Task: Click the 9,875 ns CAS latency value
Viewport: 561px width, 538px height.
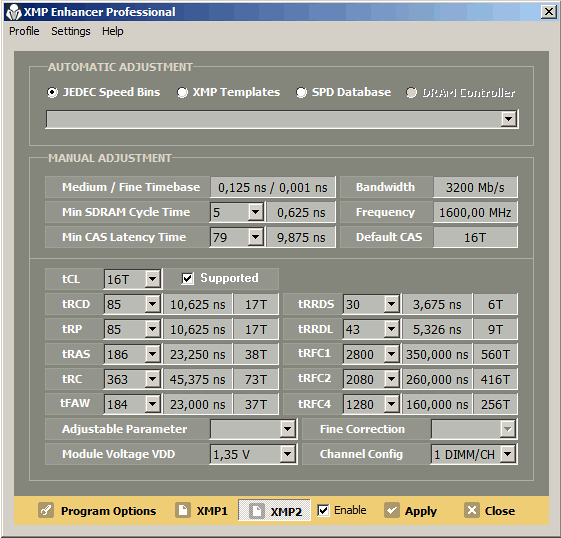Action: click(301, 237)
